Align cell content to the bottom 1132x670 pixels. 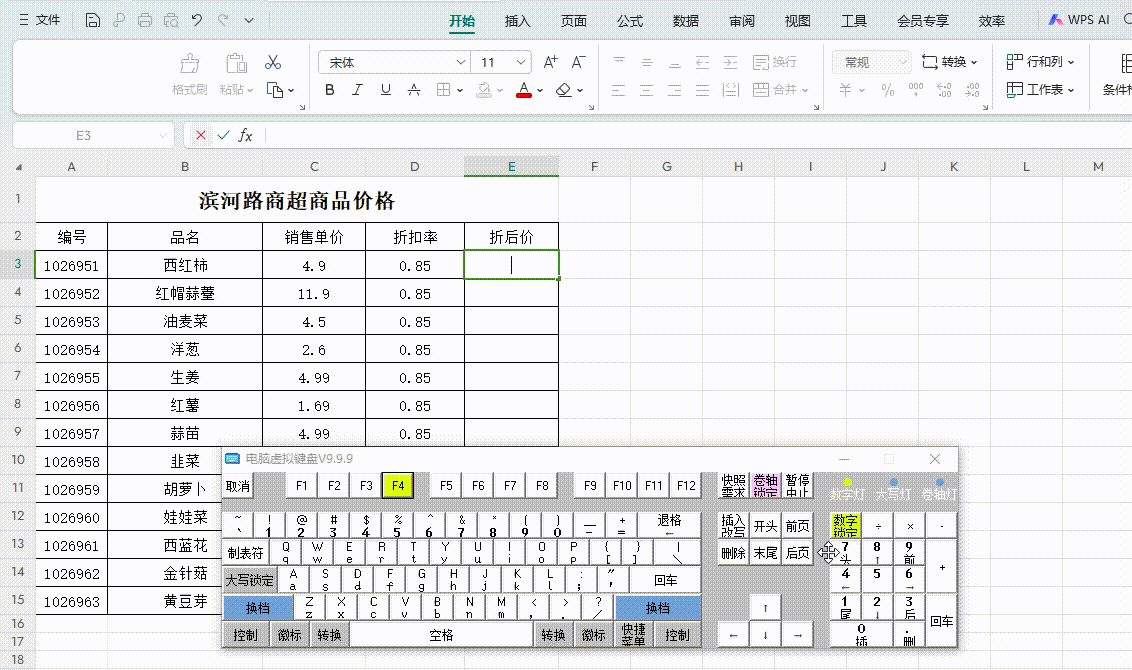(x=674, y=63)
